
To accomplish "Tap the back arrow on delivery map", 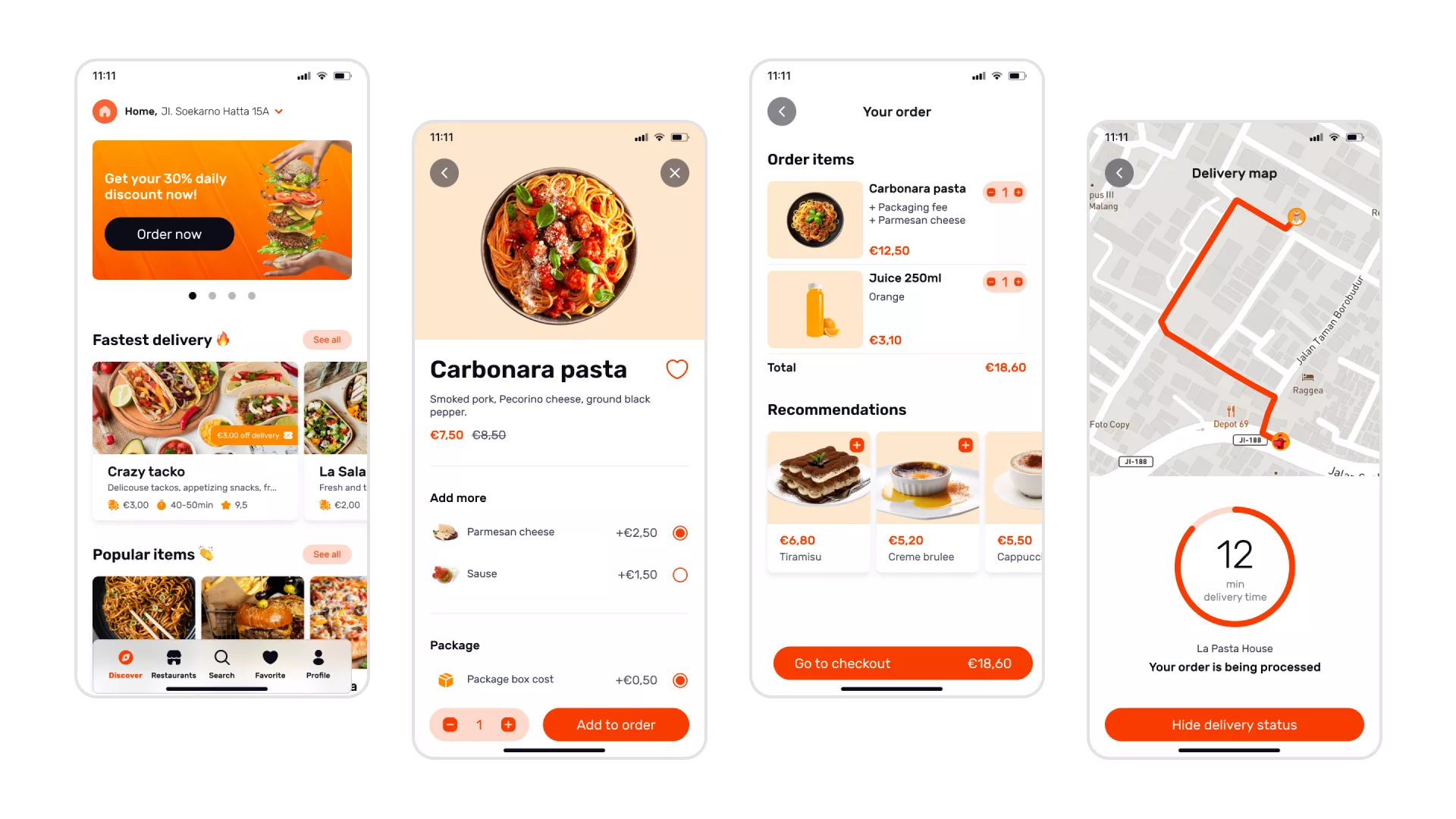I will tap(1119, 173).
